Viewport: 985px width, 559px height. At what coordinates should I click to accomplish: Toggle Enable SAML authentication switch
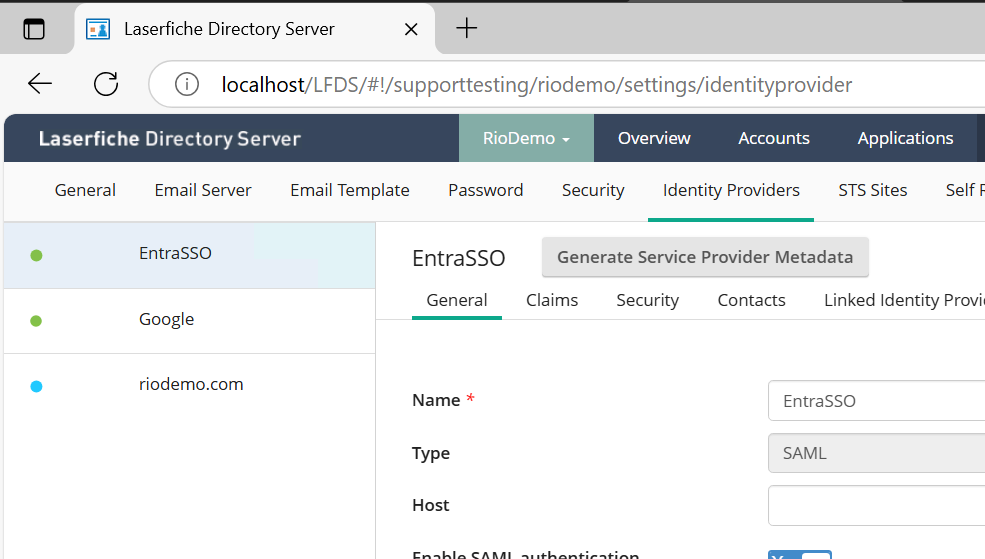[x=800, y=555]
